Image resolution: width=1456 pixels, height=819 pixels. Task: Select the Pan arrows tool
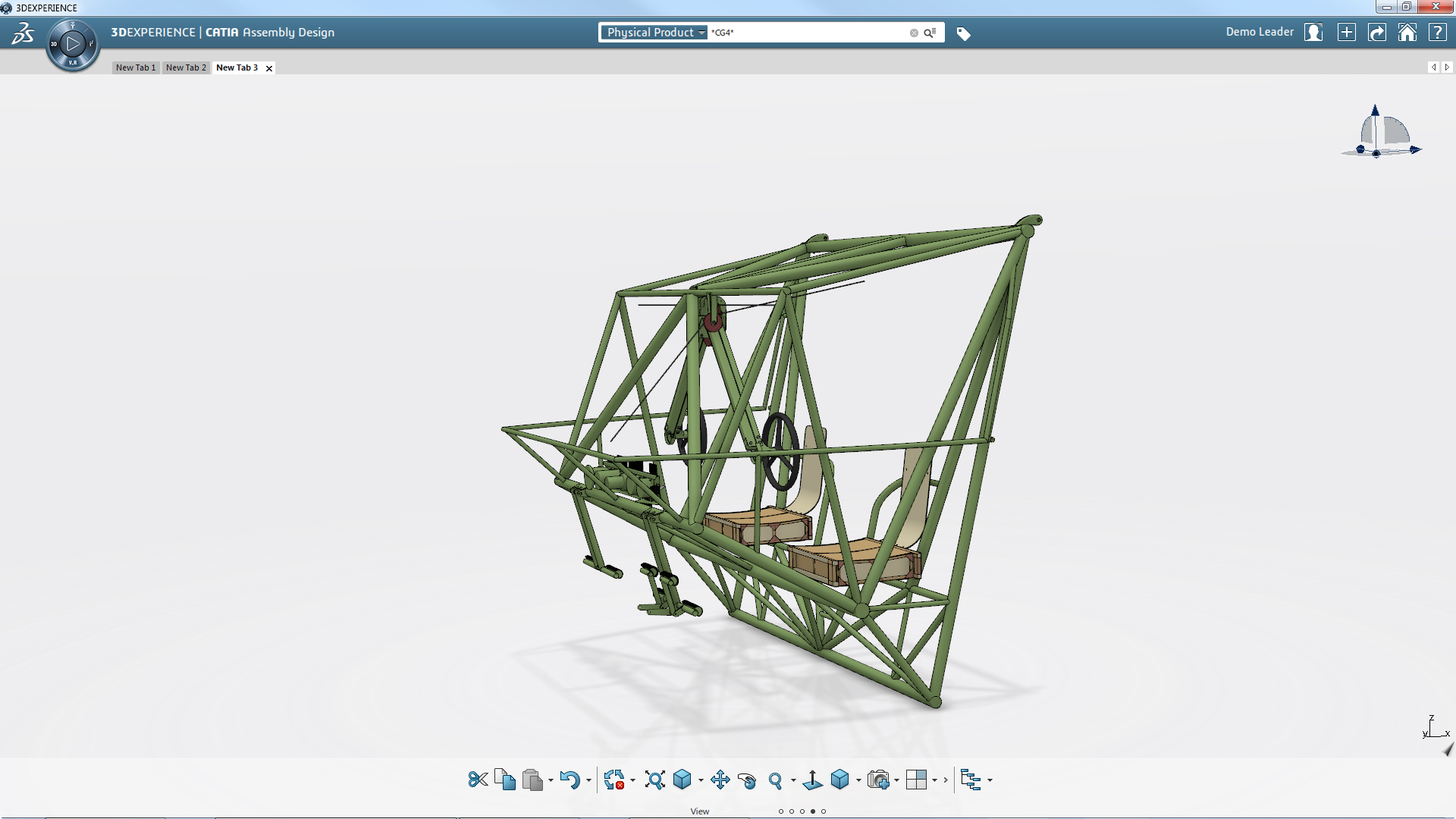click(720, 780)
